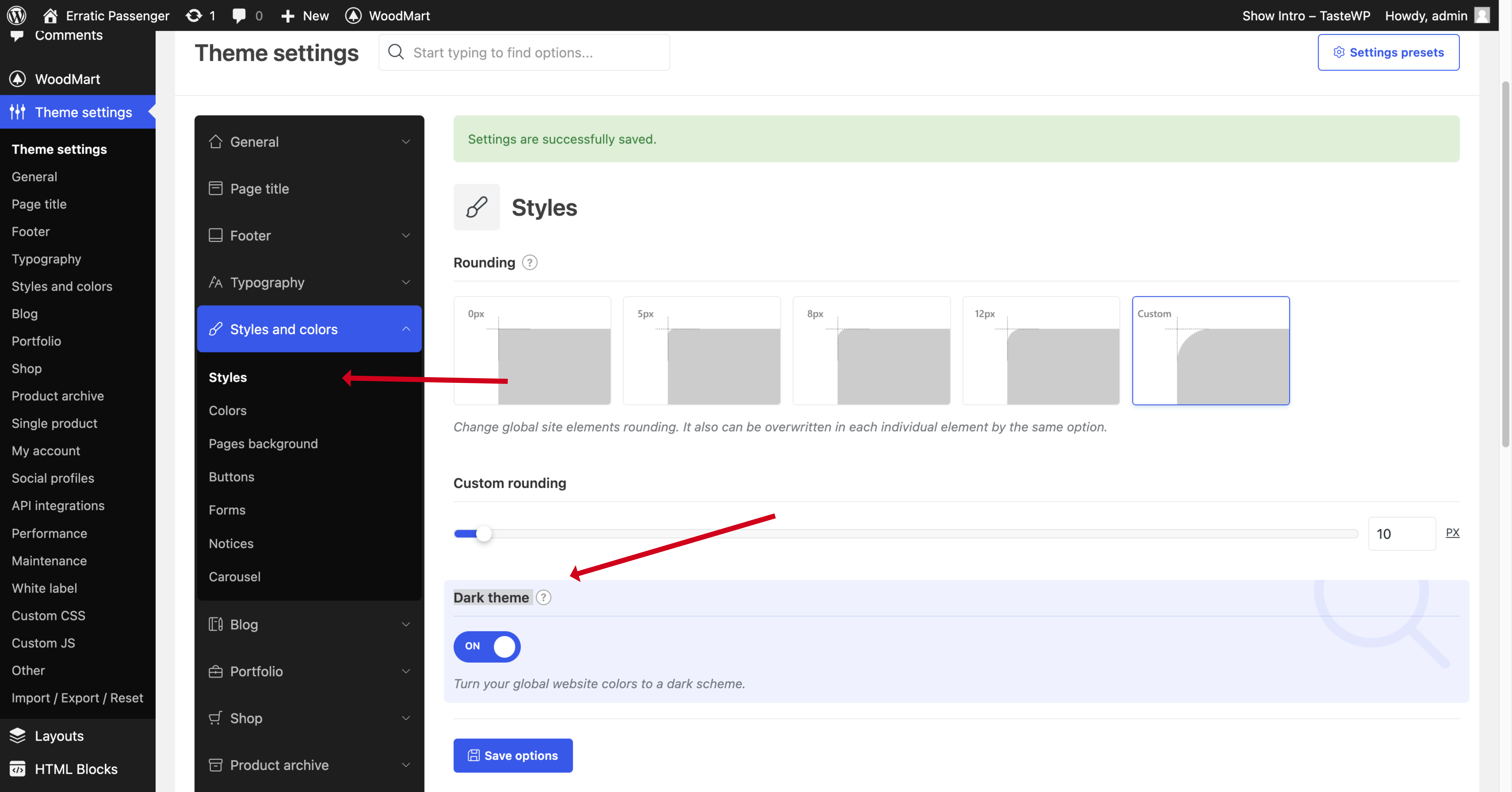Screen dimensions: 1512x792
Task: Expand the Footer section chevron
Action: (406, 235)
